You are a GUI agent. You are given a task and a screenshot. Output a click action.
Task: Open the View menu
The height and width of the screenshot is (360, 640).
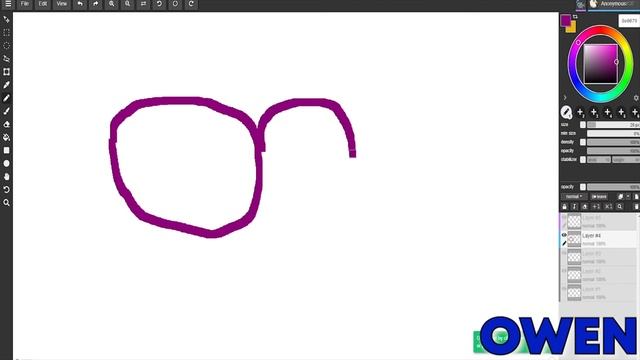(61, 4)
